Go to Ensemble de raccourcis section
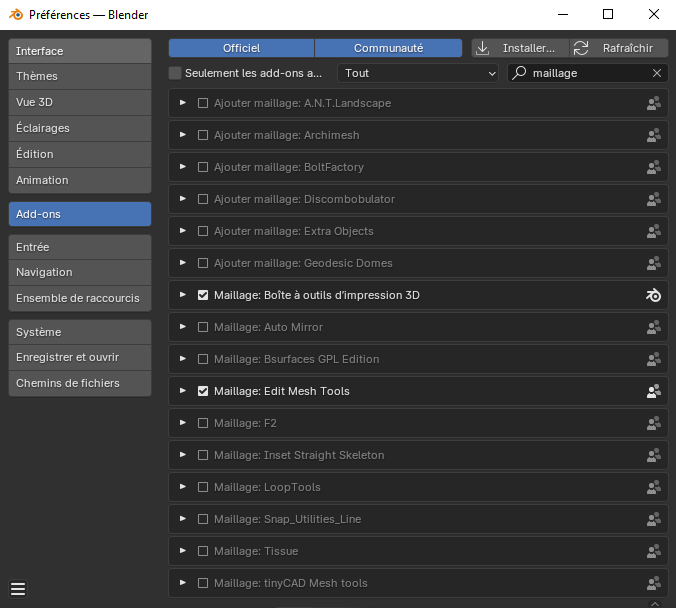The width and height of the screenshot is (676, 608). coord(80,298)
